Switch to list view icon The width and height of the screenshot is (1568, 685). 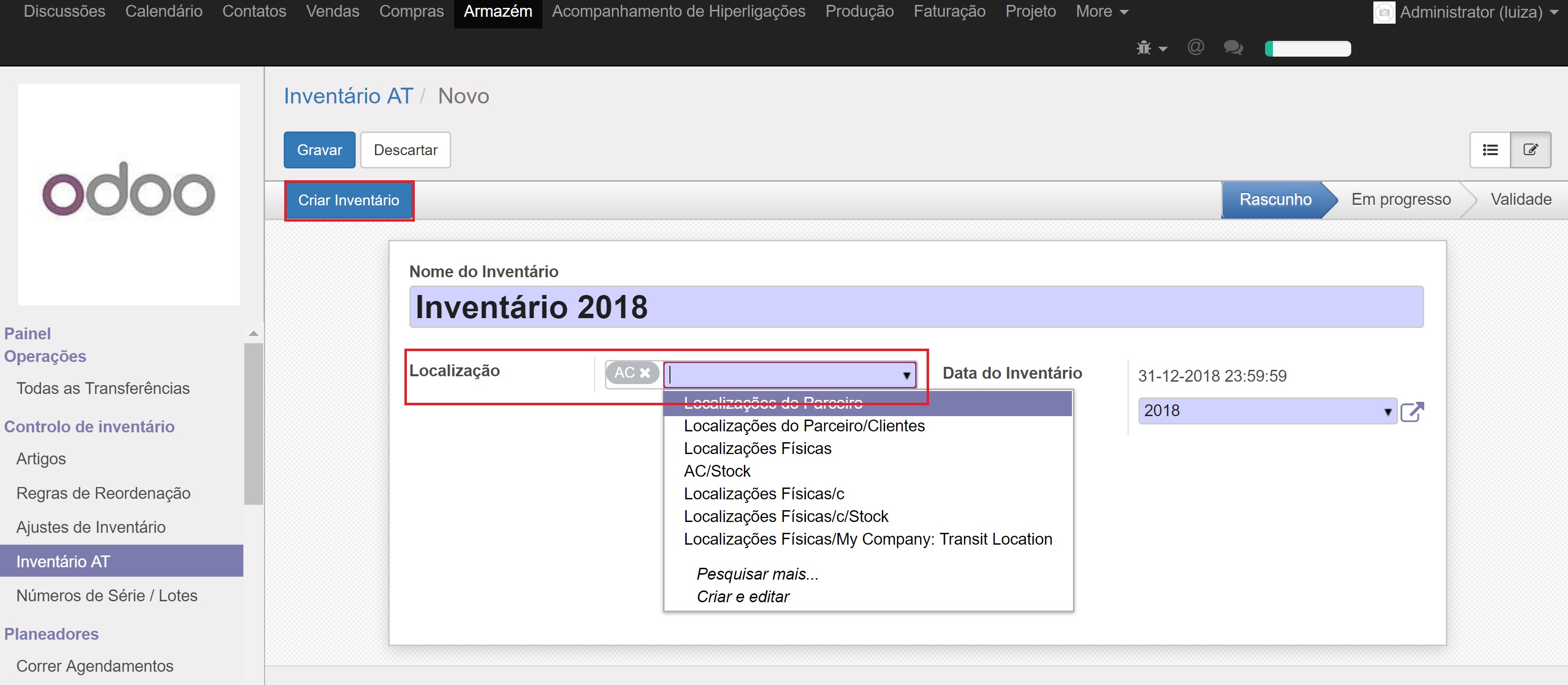(1490, 150)
